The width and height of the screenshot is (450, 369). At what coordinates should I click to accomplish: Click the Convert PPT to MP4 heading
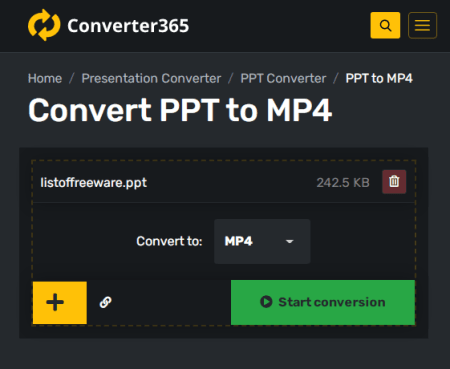coord(180,110)
